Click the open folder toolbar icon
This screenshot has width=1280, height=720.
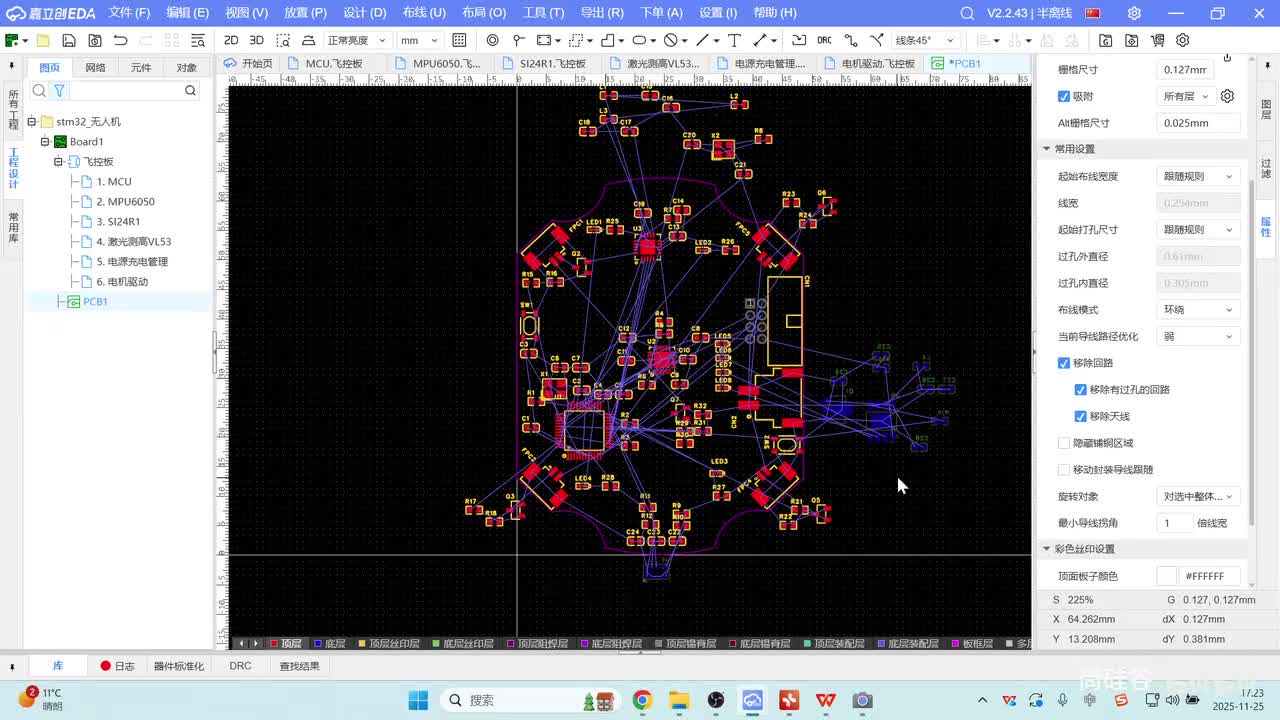43,40
